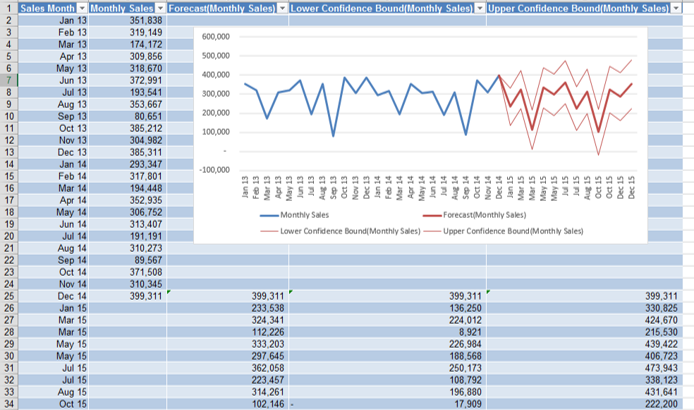
Task: Open the Lower Confidence Bound filter dropdown
Action: tap(479, 7)
